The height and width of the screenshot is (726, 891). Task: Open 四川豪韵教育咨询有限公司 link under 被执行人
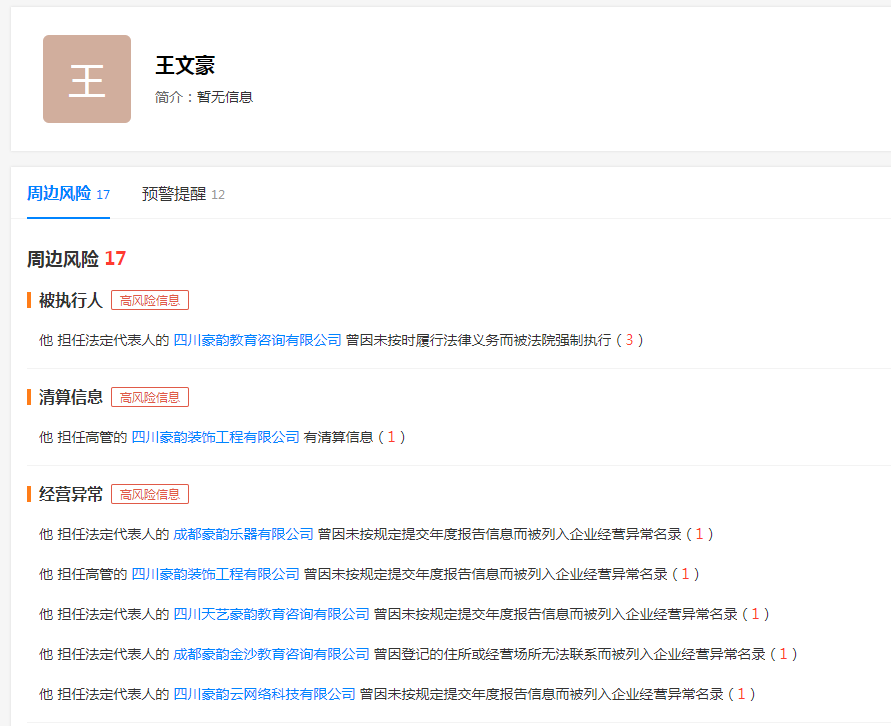click(257, 340)
